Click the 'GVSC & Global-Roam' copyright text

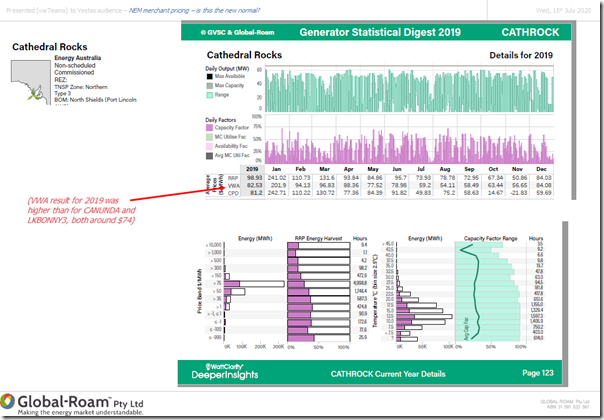tap(237, 32)
